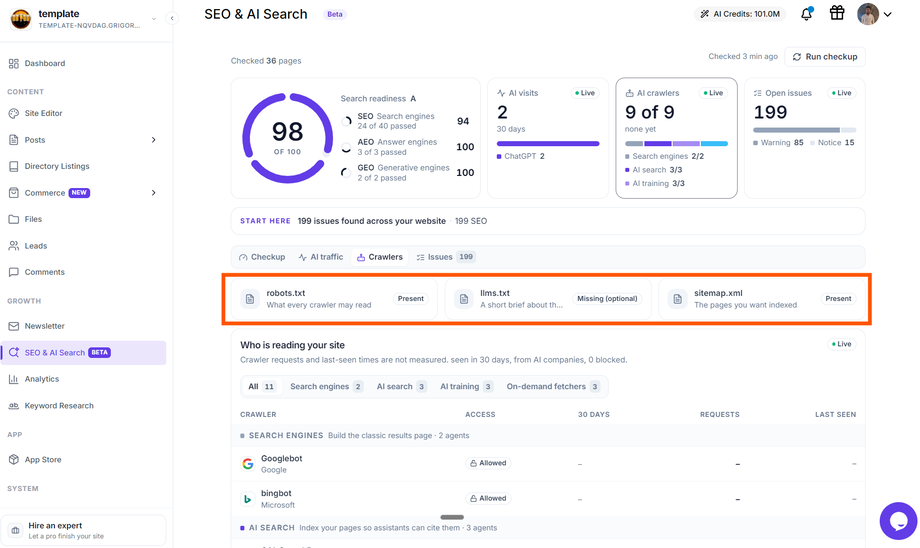Click the Commerce bag icon
The height and width of the screenshot is (548, 920).
click(13, 192)
